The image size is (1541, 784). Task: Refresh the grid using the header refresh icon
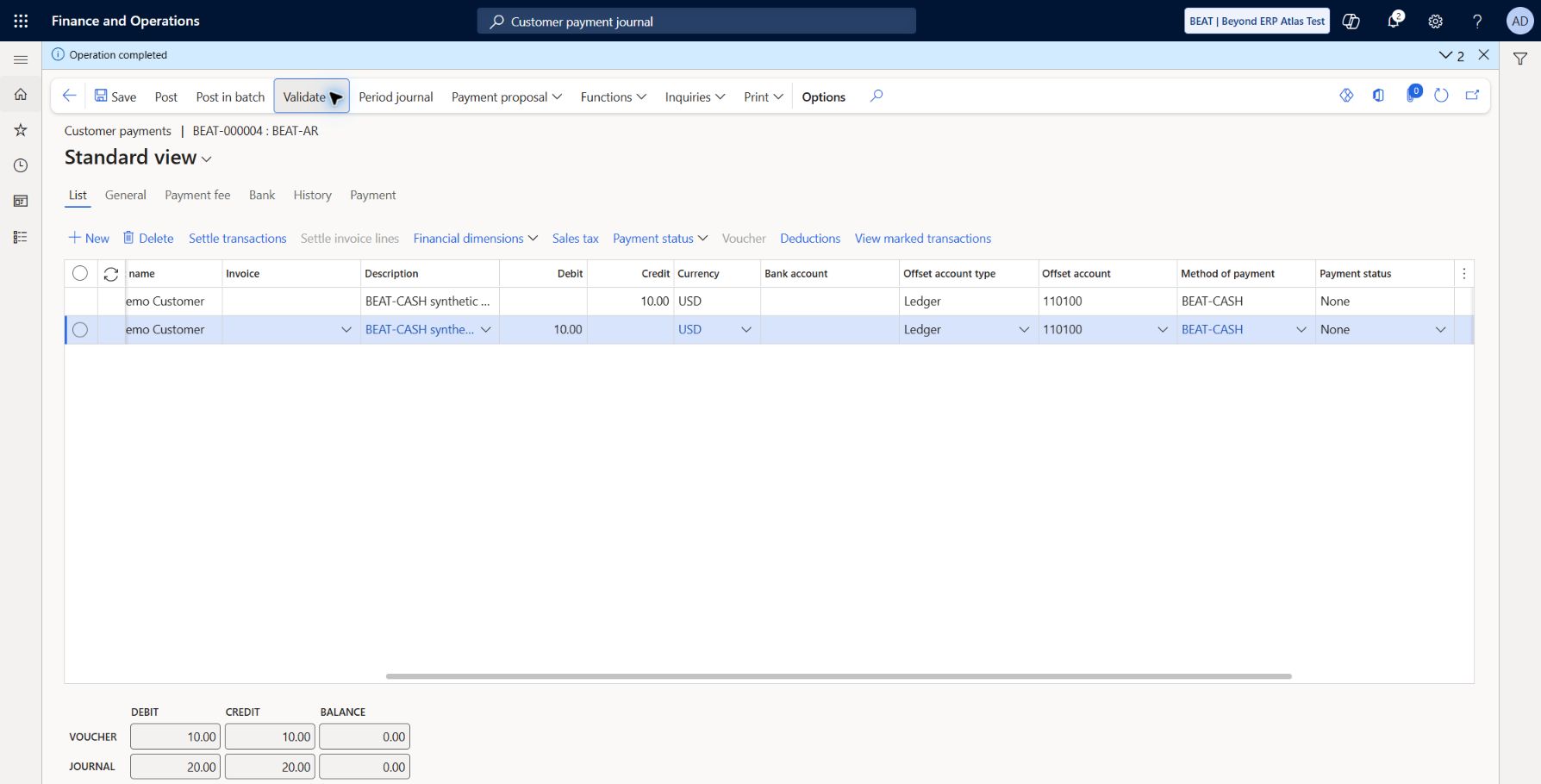pos(111,274)
